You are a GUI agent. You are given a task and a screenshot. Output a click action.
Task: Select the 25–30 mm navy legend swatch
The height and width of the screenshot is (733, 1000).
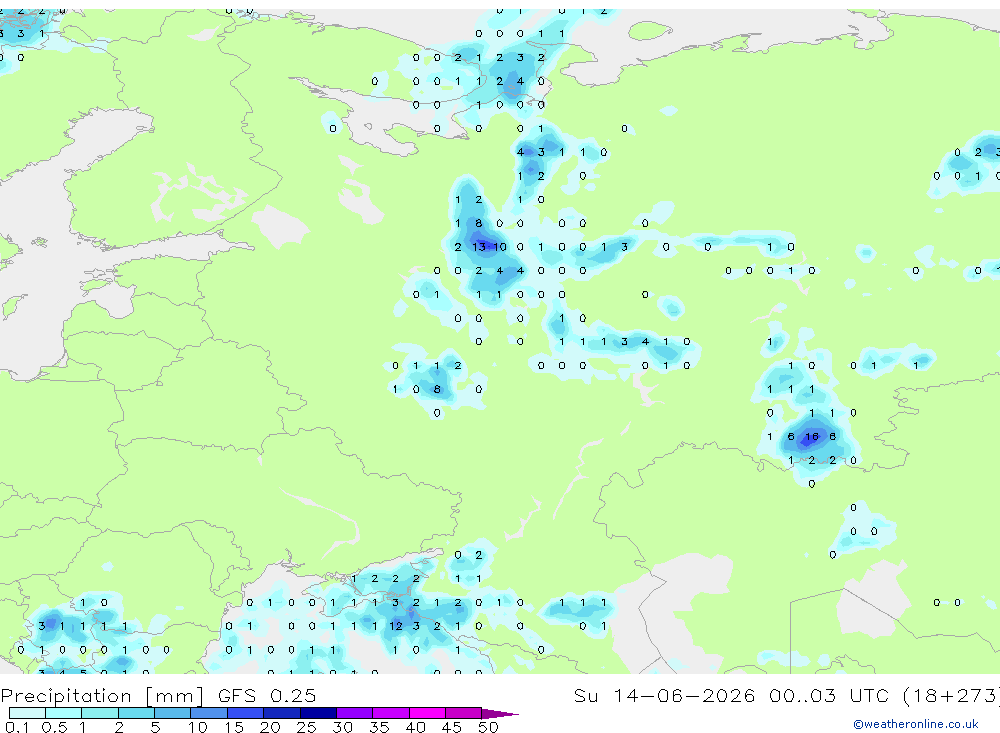318,713
